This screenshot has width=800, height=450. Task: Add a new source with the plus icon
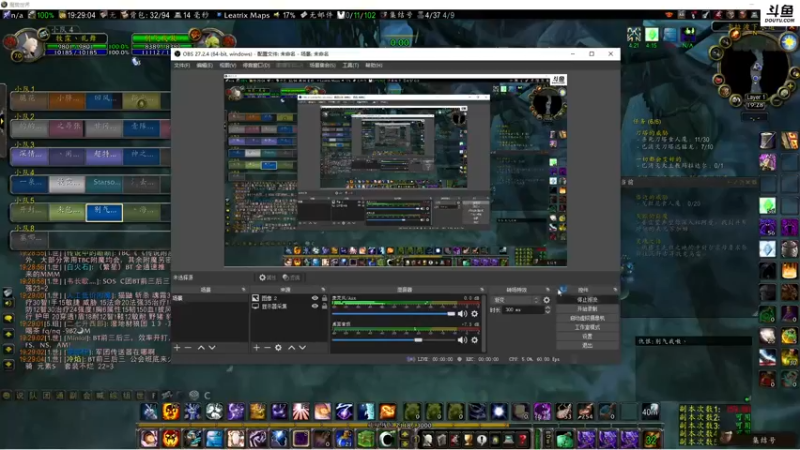click(256, 347)
